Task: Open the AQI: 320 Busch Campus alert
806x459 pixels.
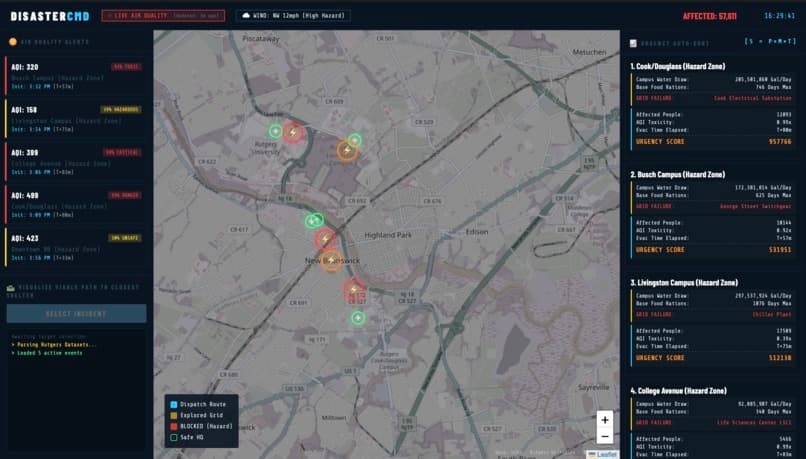Action: click(x=76, y=76)
